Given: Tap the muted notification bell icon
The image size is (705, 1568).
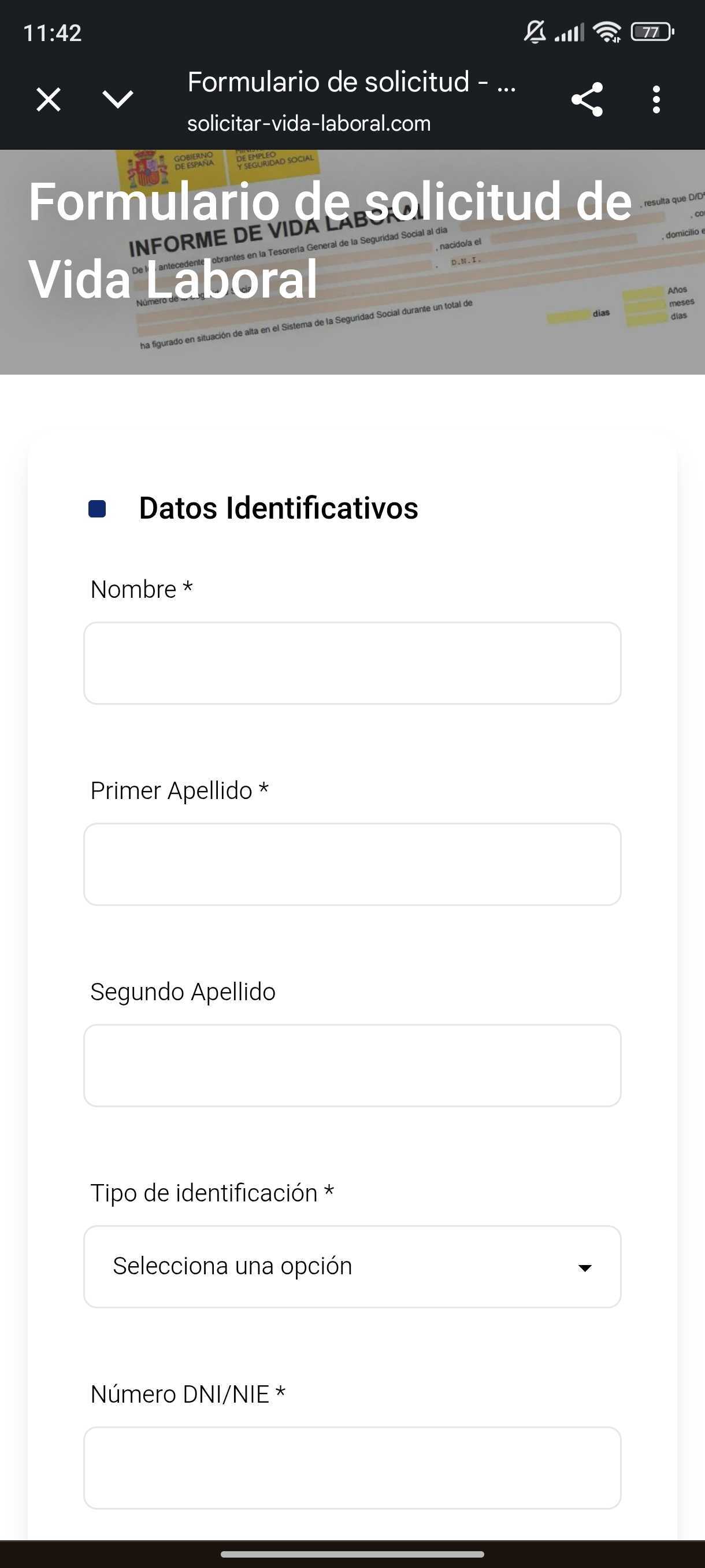Looking at the screenshot, I should (535, 32).
